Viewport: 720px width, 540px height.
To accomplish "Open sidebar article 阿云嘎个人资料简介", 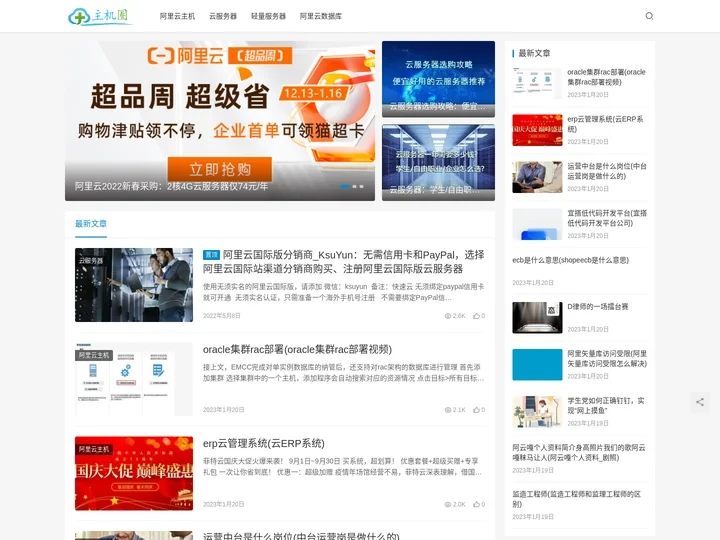I will (579, 452).
